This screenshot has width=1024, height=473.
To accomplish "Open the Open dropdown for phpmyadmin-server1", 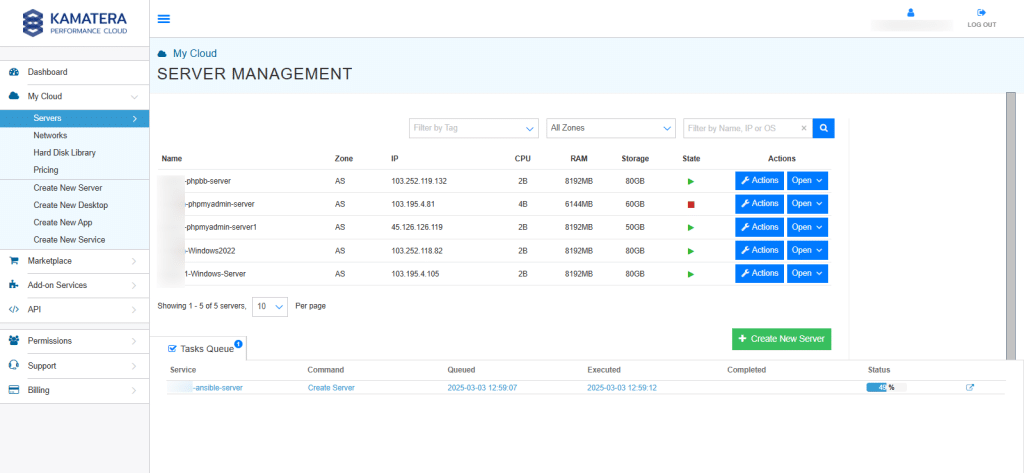I will point(807,227).
